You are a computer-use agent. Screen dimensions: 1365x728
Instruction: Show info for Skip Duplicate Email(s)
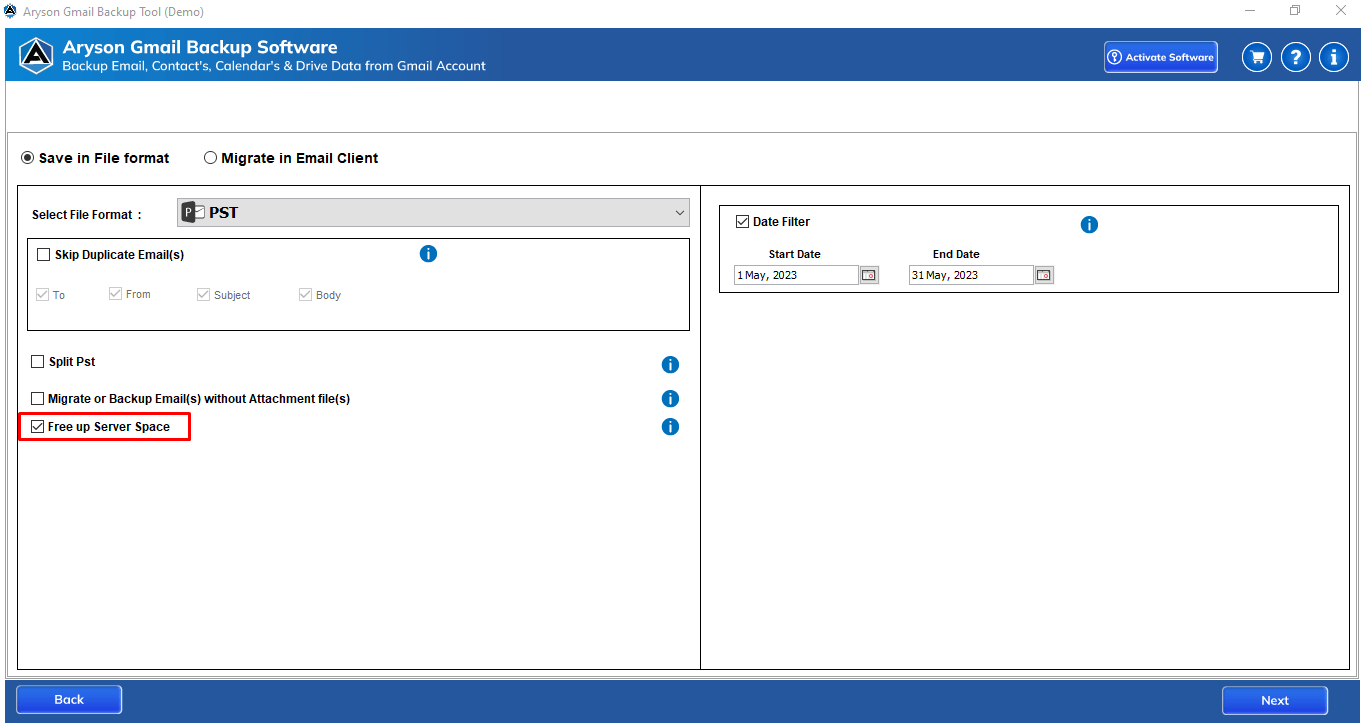pyautogui.click(x=428, y=254)
